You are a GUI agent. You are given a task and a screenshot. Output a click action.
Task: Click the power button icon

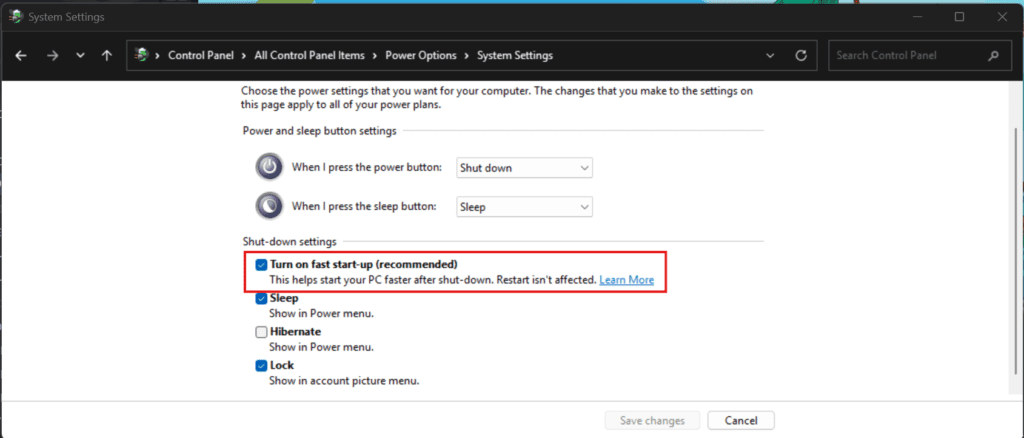(269, 167)
